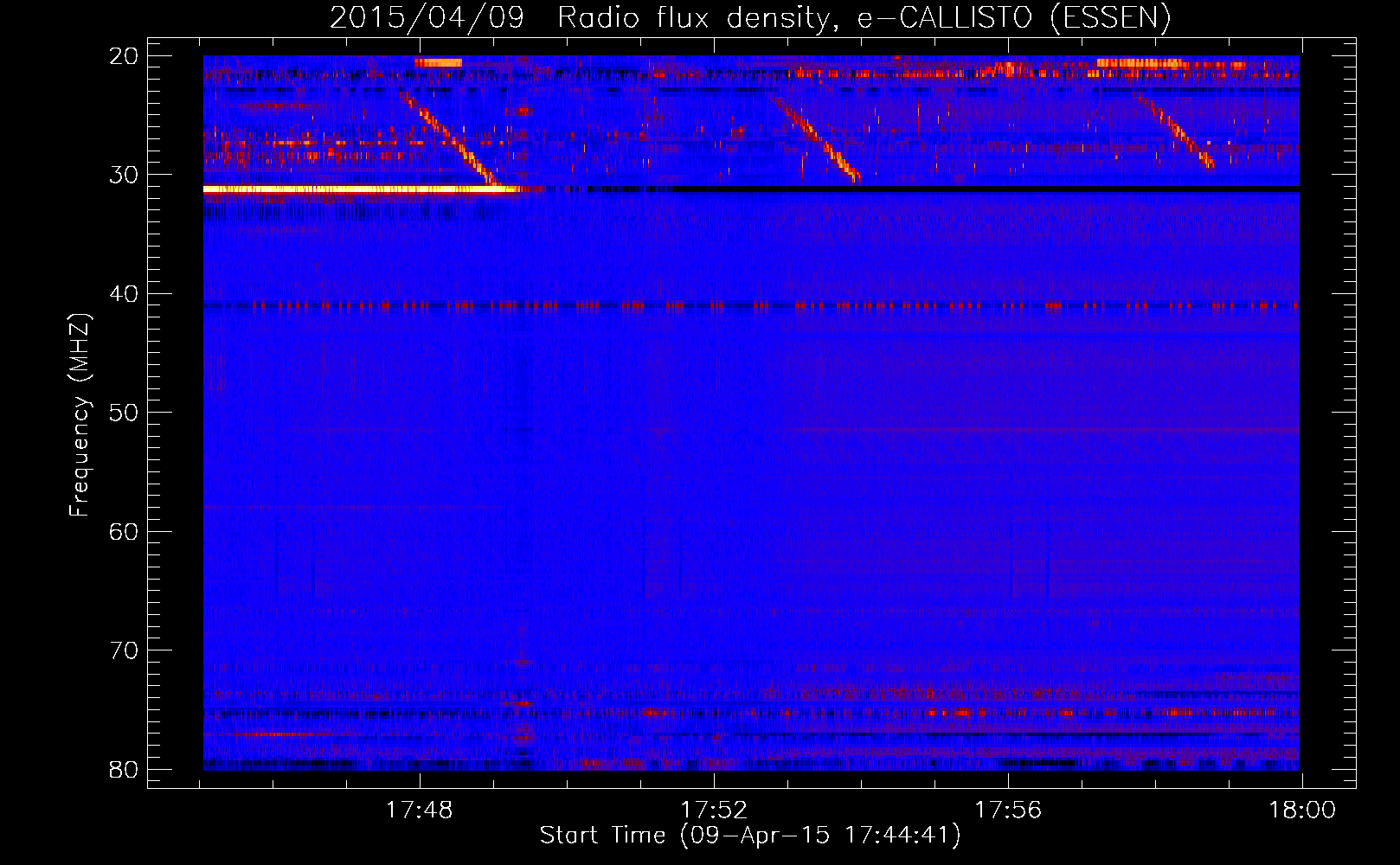Click the first drifting burst near 17:48
Image resolution: width=1400 pixels, height=865 pixels.
point(450,137)
